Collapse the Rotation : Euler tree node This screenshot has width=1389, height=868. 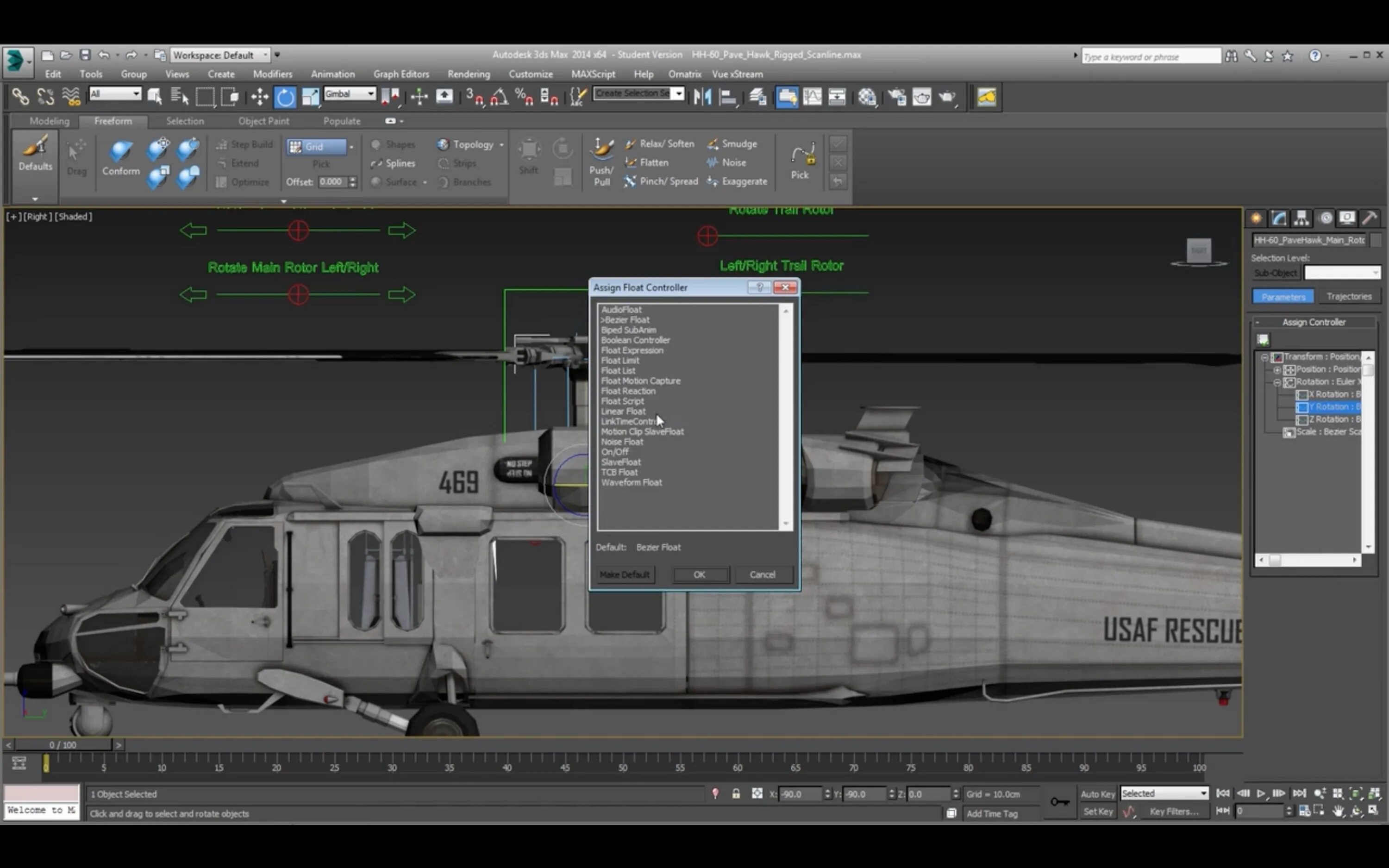pyautogui.click(x=1278, y=383)
